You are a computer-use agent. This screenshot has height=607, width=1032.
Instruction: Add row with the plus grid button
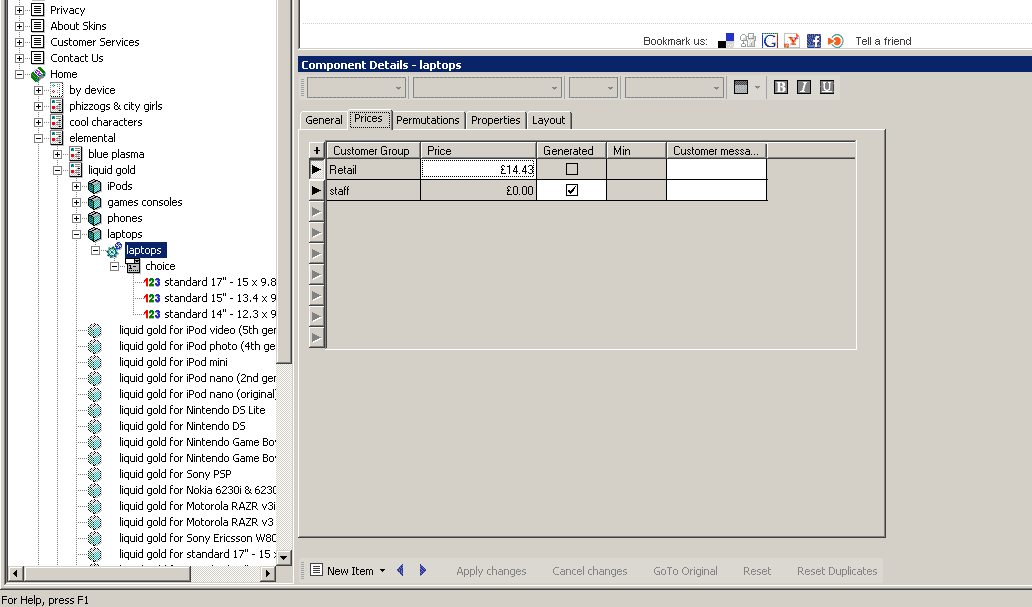pyautogui.click(x=317, y=150)
